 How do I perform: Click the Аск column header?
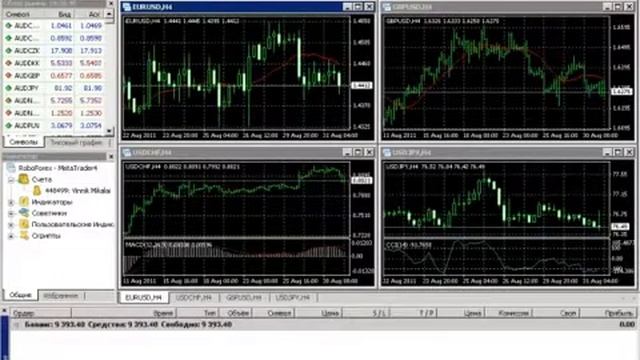pos(90,14)
